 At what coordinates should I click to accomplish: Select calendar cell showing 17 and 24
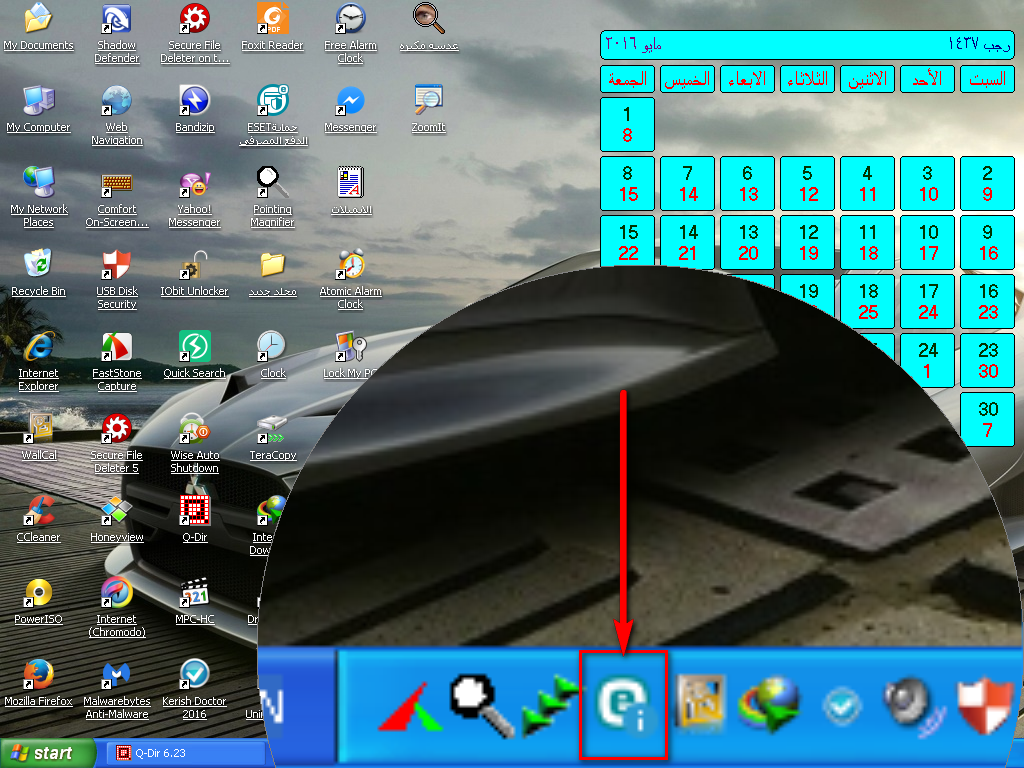927,301
